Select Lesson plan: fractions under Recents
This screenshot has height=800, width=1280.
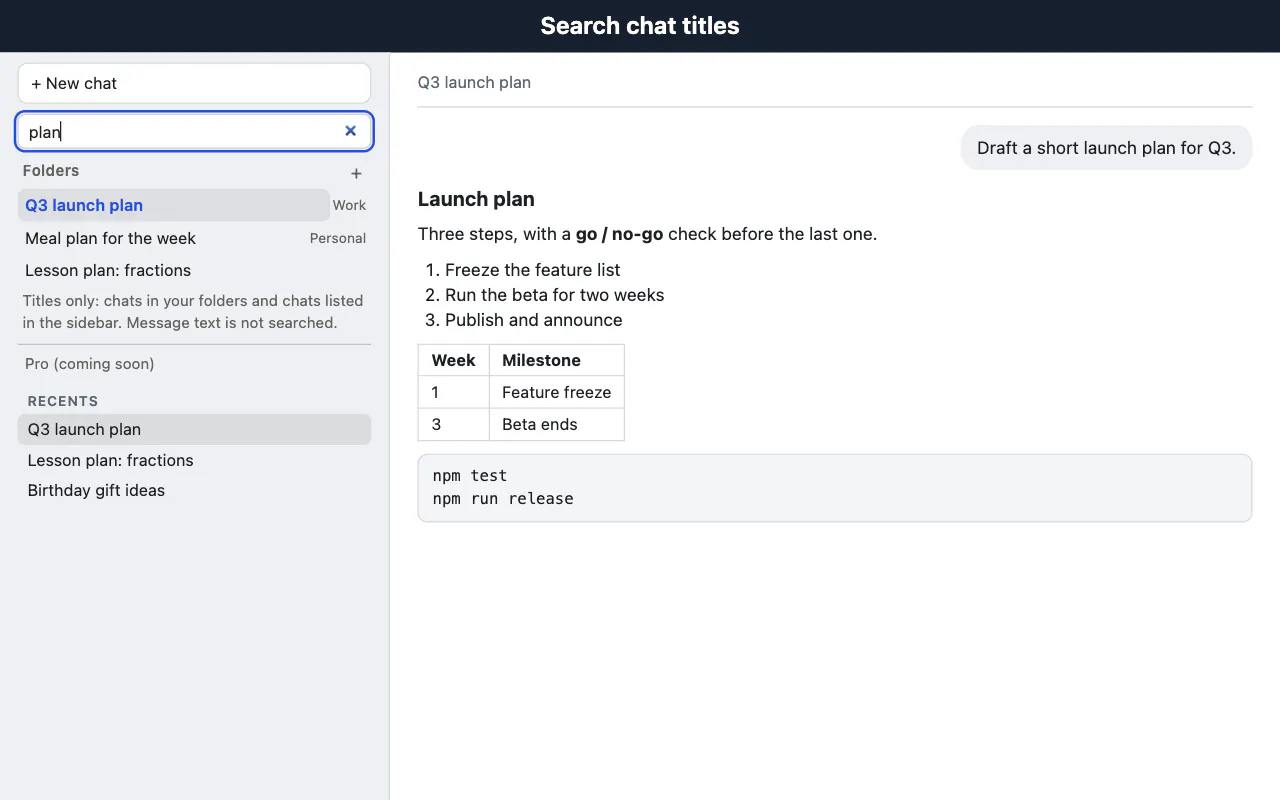[x=194, y=460]
